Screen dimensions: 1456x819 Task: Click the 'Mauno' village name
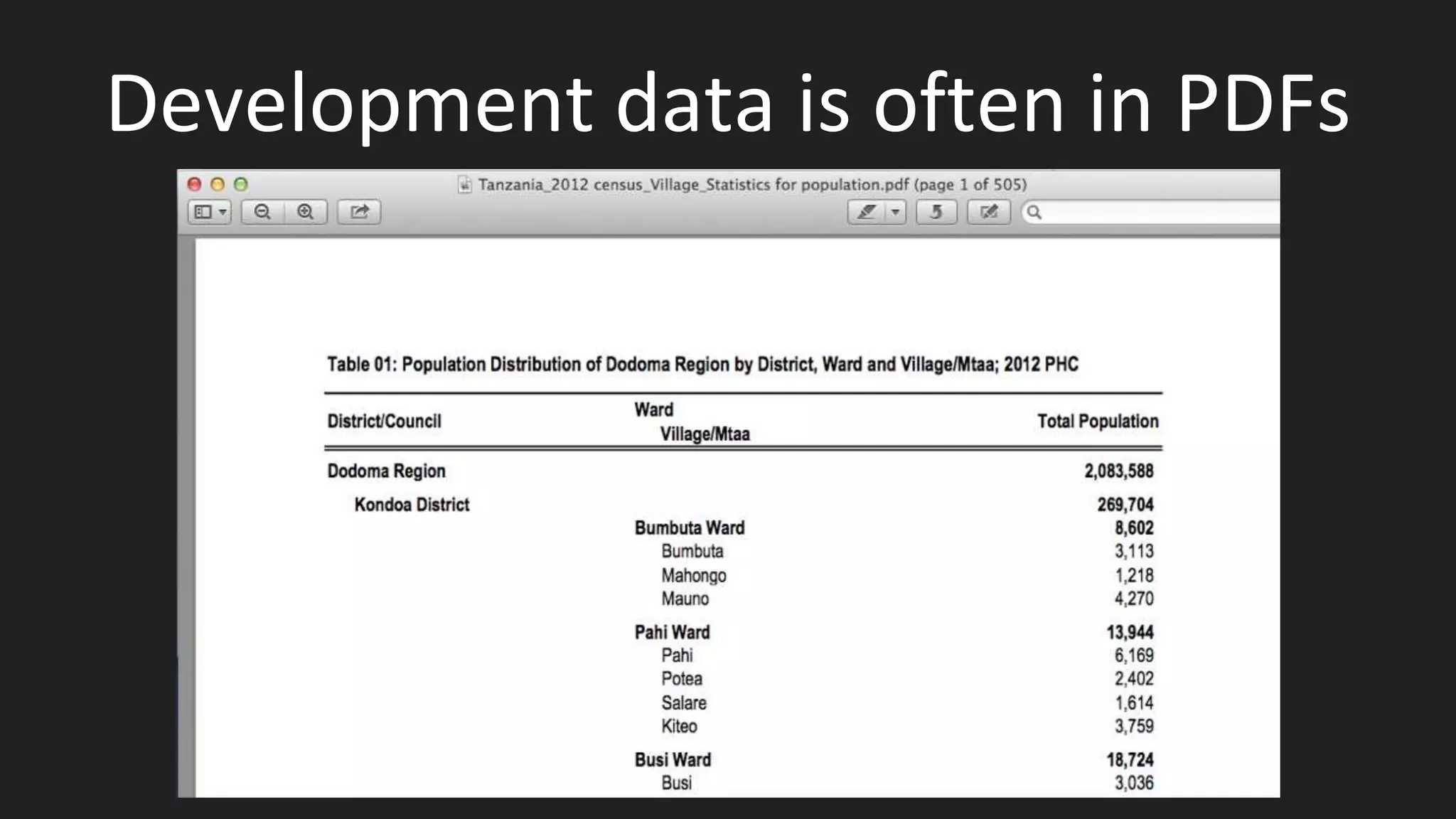(x=685, y=599)
